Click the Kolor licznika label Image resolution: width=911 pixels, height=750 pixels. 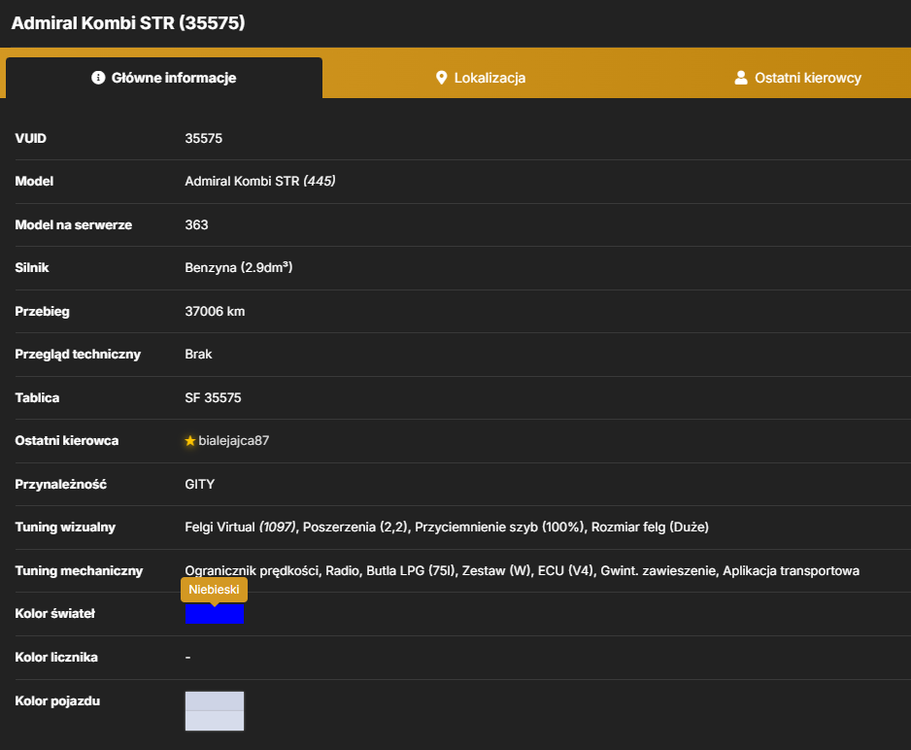pyautogui.click(x=56, y=658)
